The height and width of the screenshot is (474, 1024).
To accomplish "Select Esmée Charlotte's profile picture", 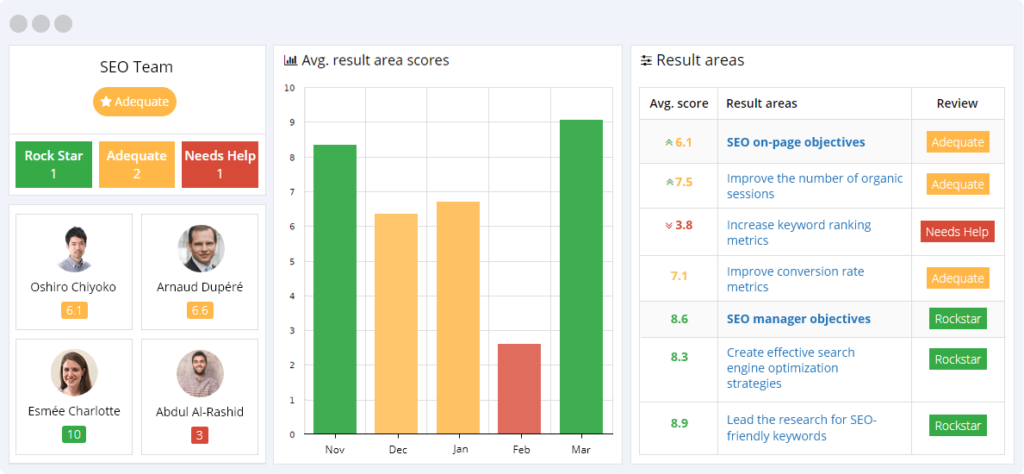I will point(74,373).
